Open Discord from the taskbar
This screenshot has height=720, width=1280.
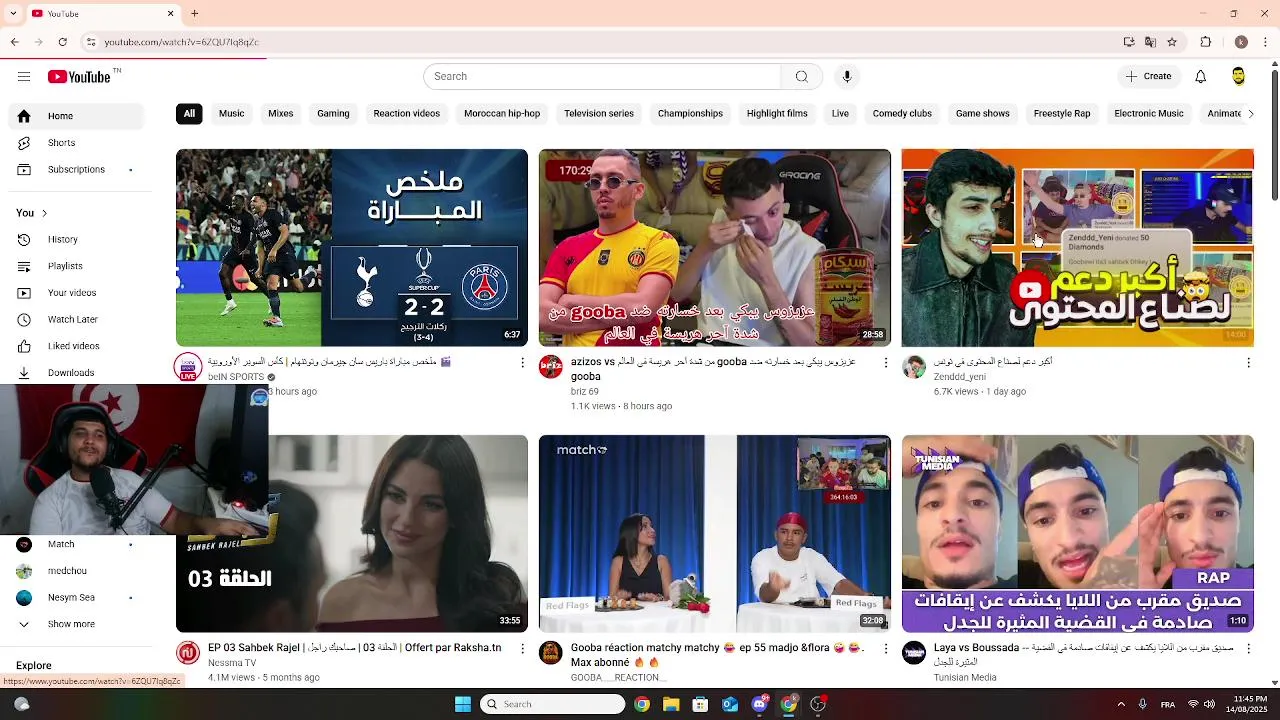point(759,704)
